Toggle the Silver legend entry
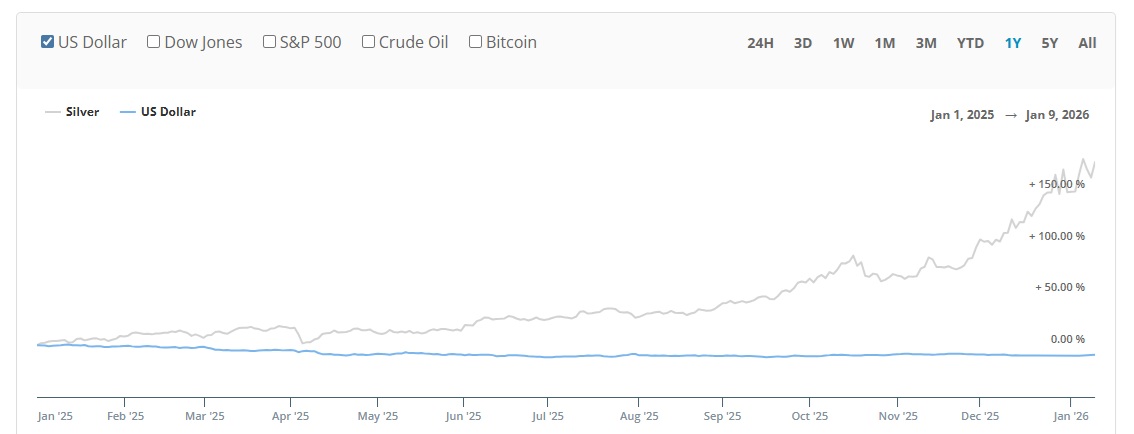 [x=82, y=112]
